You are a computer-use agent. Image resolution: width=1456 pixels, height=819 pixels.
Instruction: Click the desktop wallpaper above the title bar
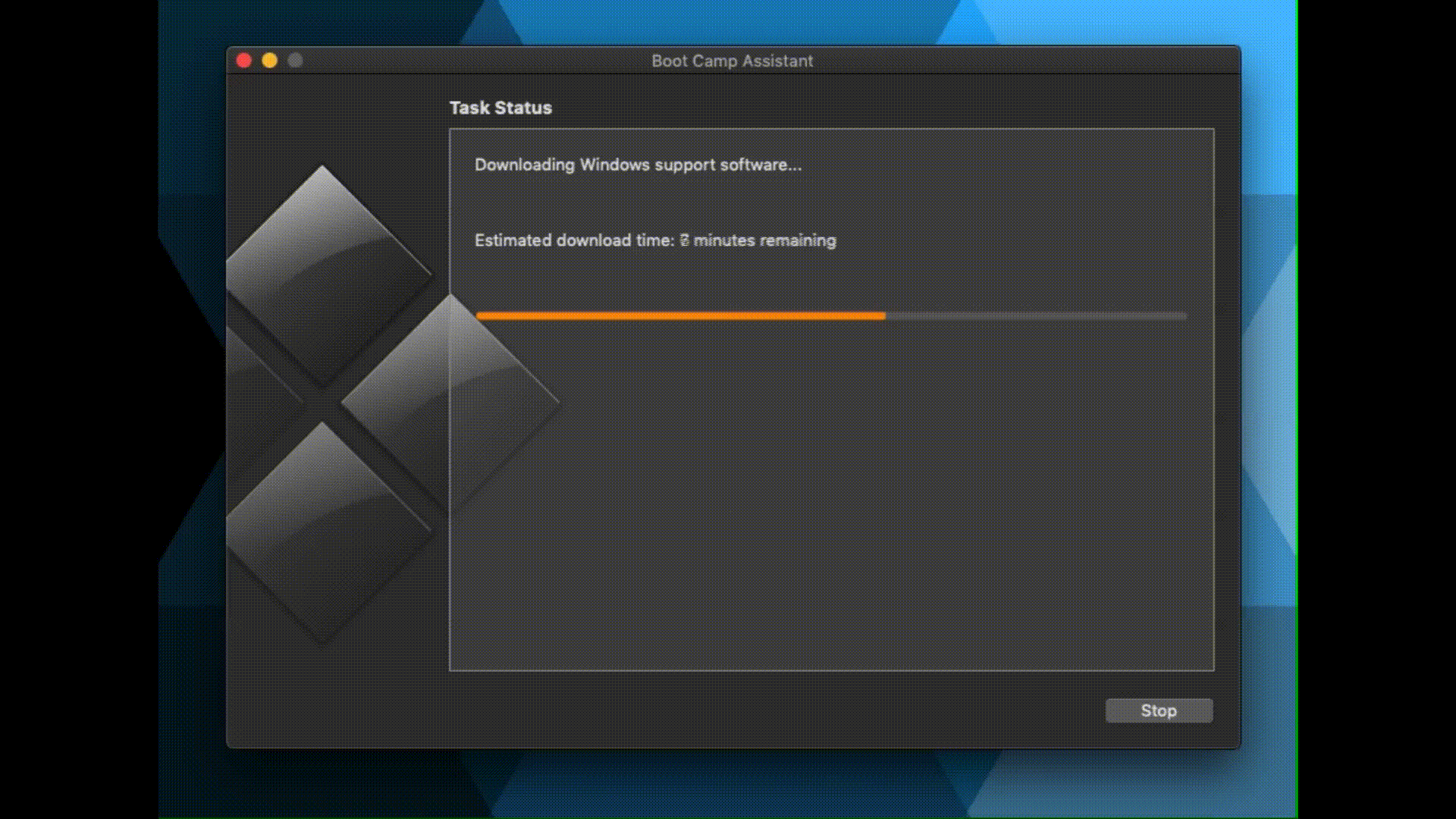(728, 21)
